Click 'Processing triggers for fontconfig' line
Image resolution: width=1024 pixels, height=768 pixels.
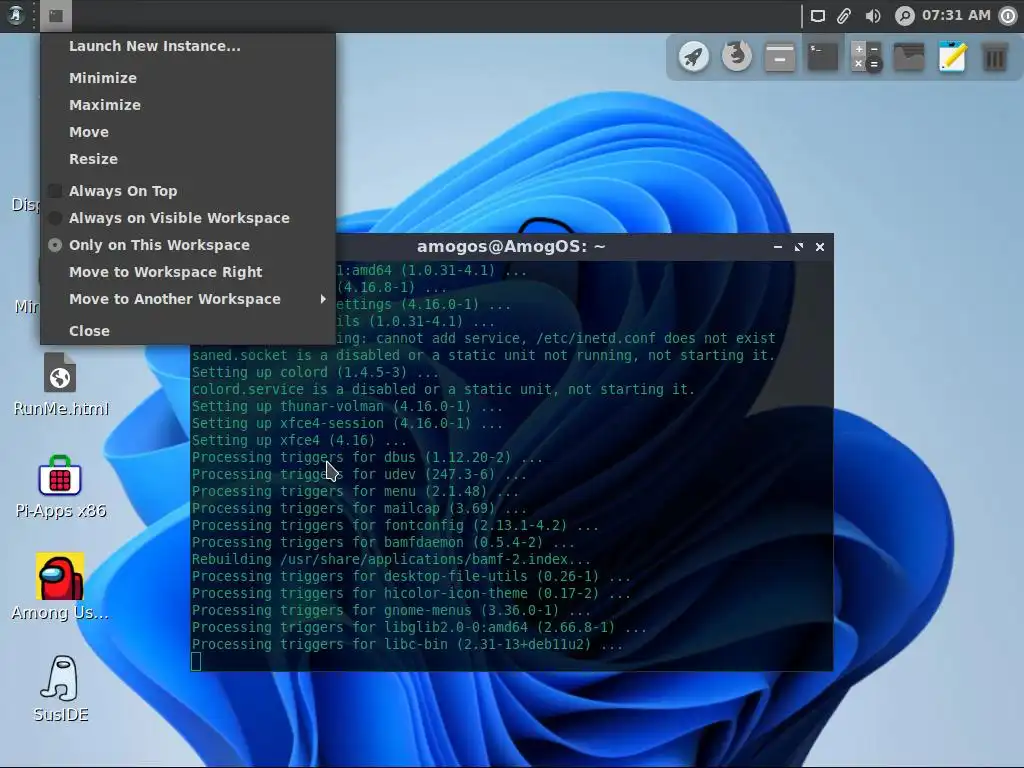(394, 526)
